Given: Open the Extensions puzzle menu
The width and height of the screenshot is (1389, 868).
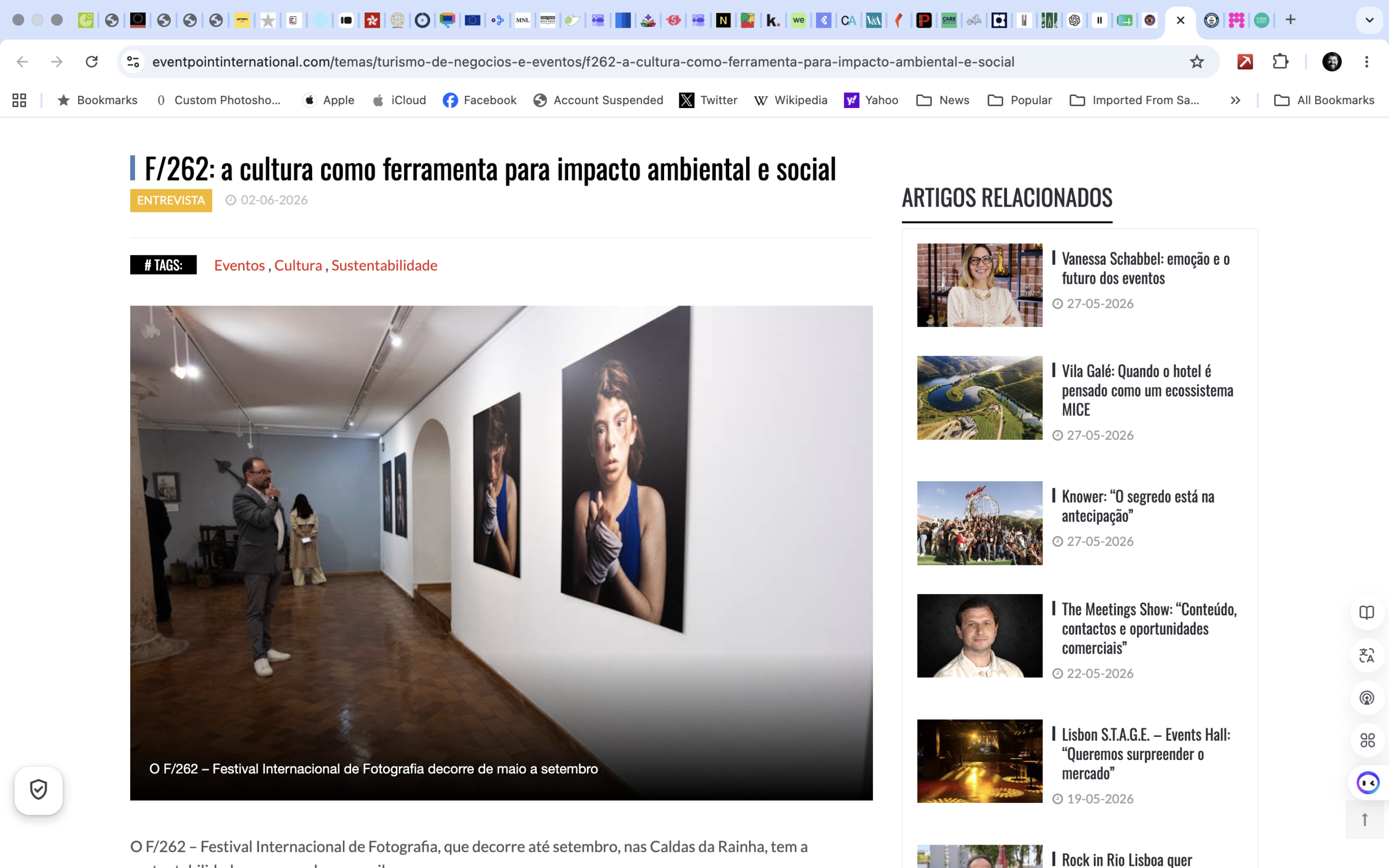Looking at the screenshot, I should tap(1280, 61).
